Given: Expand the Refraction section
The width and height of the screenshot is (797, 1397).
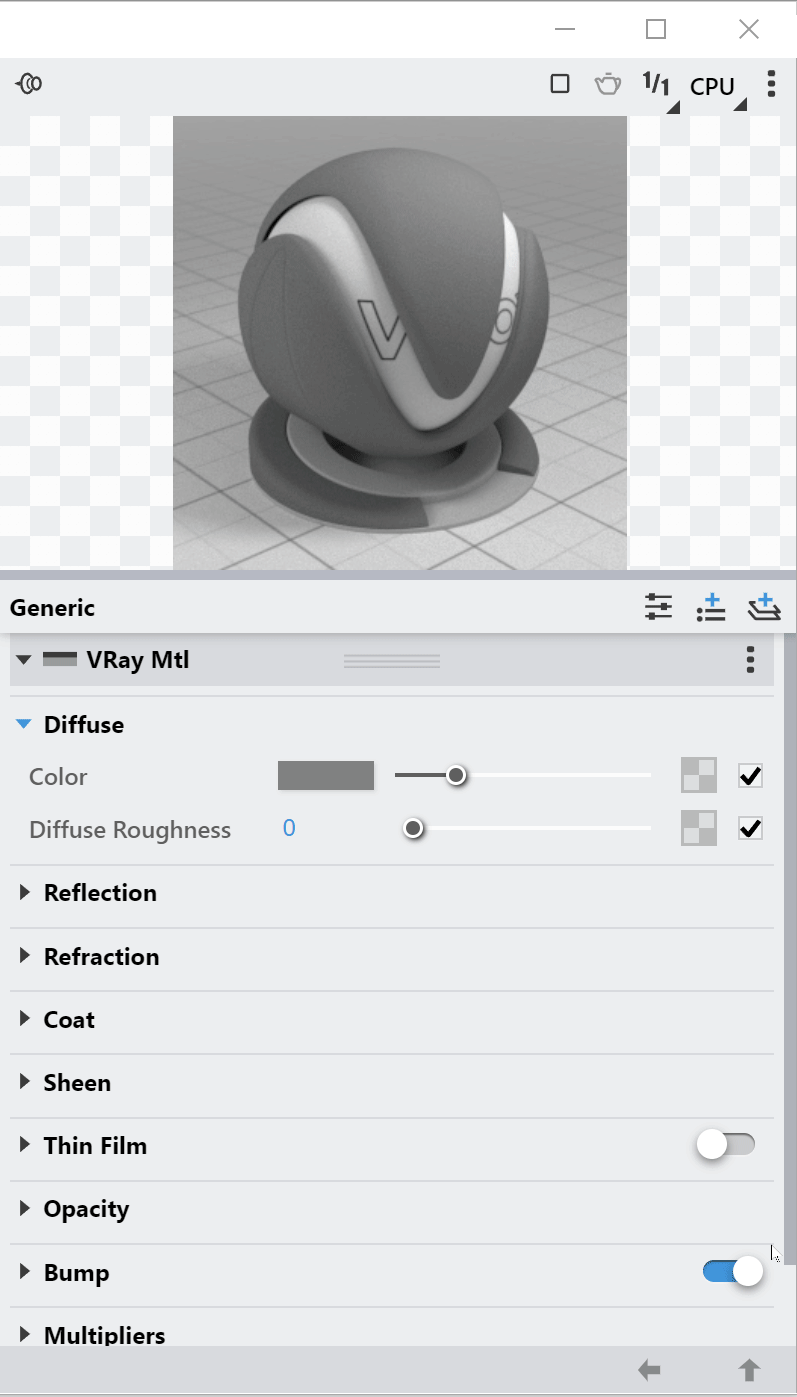Looking at the screenshot, I should [25, 956].
